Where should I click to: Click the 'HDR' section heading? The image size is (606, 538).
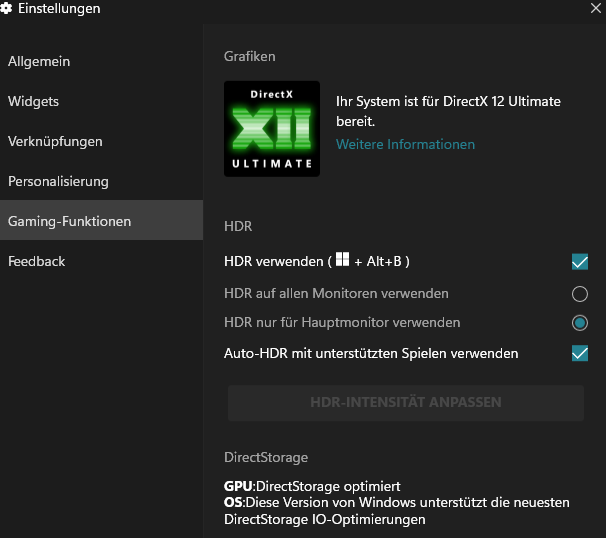pos(238,226)
